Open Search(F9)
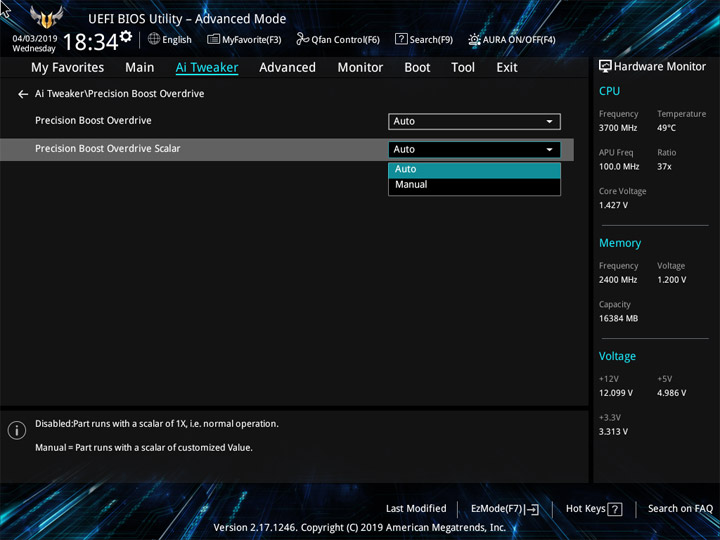Image resolution: width=720 pixels, height=540 pixels. [424, 39]
